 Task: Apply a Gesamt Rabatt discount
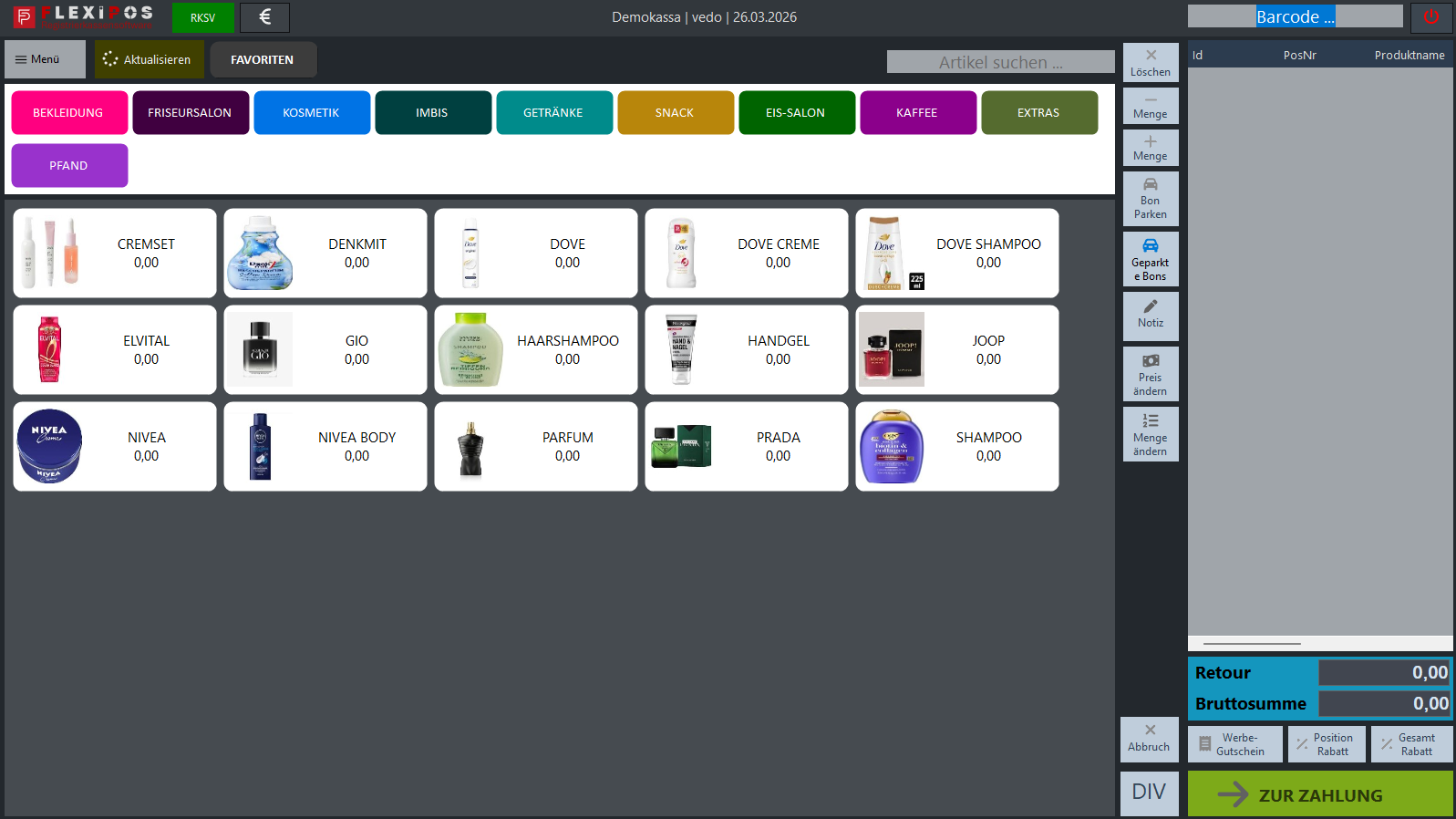[x=1411, y=744]
